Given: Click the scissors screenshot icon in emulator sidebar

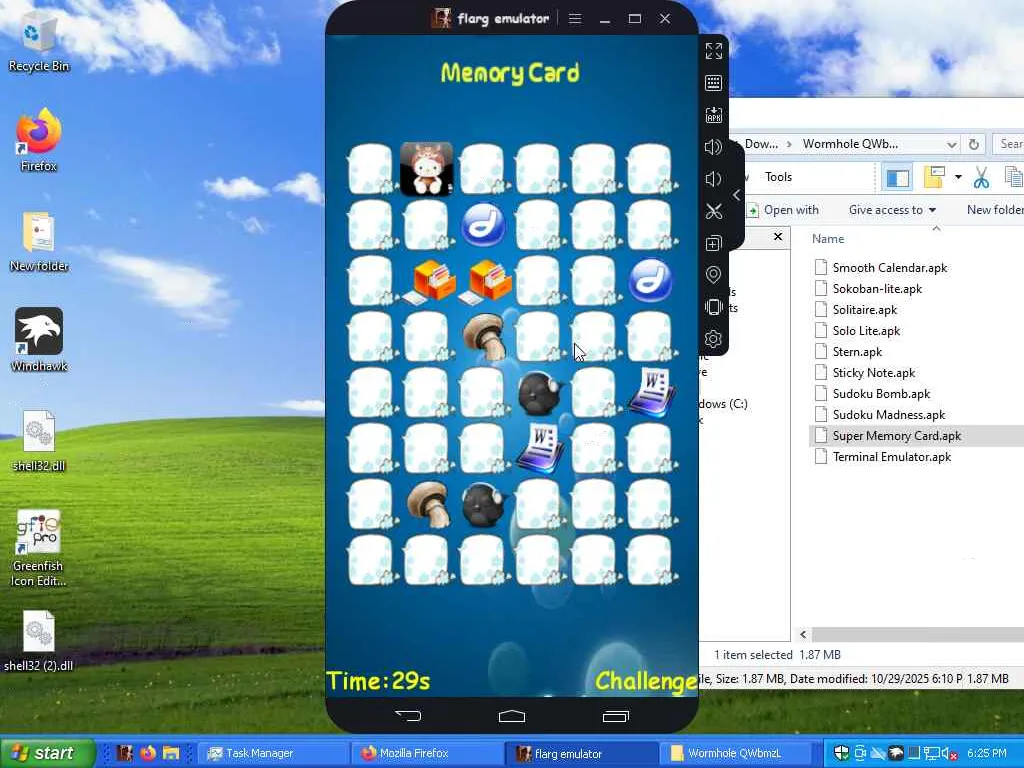Looking at the screenshot, I should [714, 211].
